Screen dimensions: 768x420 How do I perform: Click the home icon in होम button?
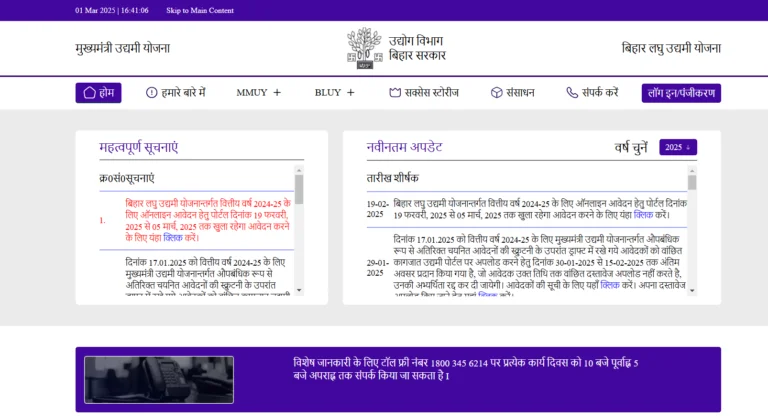coord(89,93)
